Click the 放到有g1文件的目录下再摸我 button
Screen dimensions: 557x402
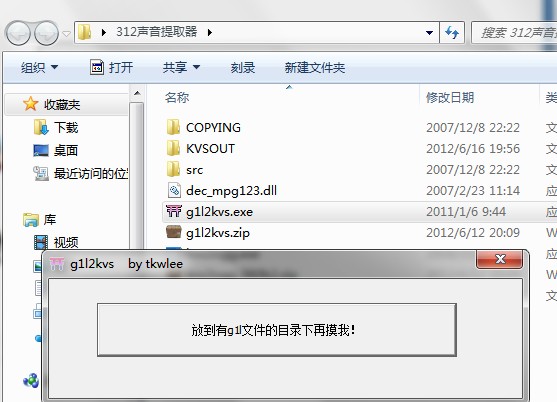pyautogui.click(x=277, y=330)
